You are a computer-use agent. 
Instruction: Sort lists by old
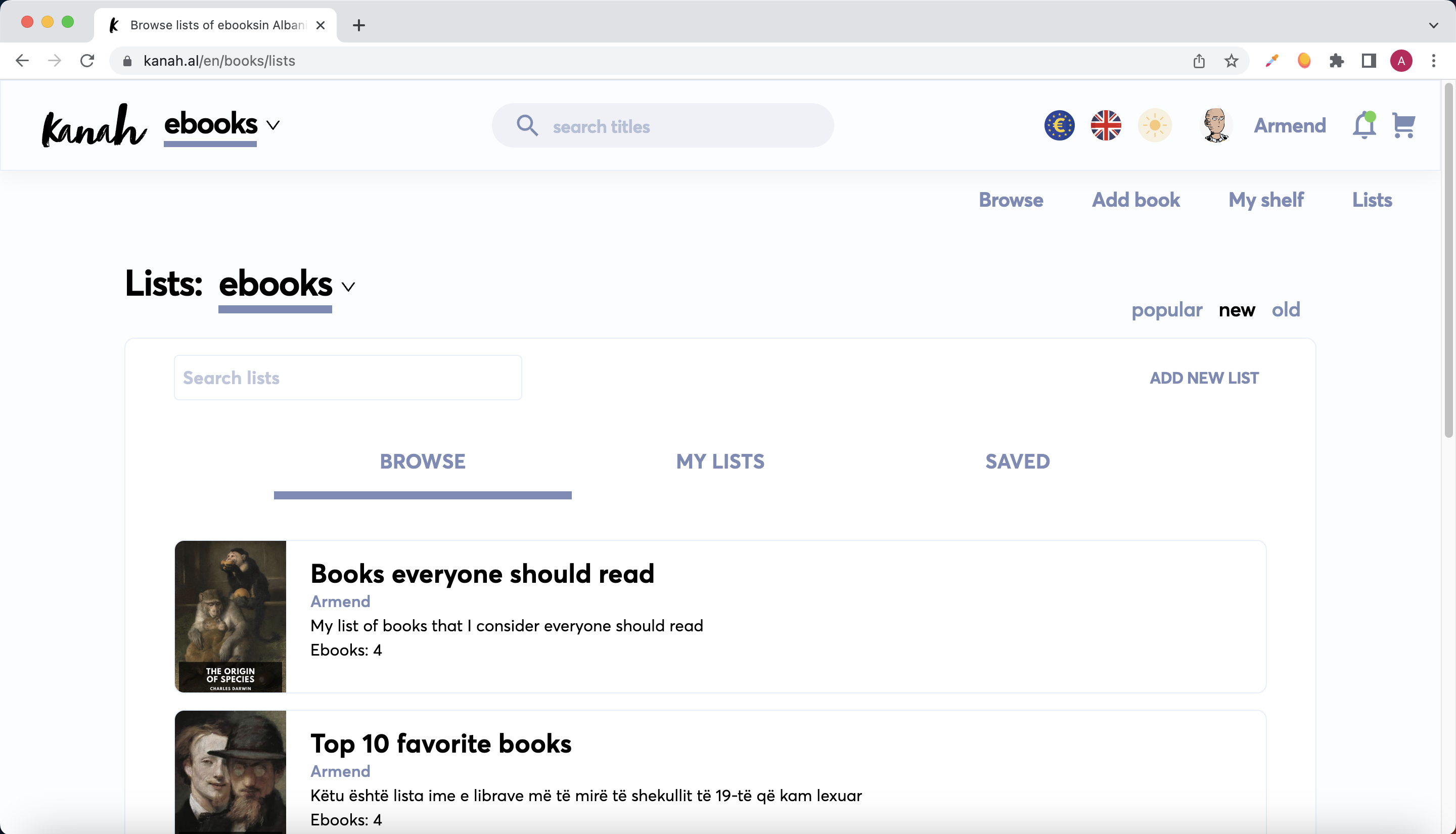pyautogui.click(x=1285, y=310)
